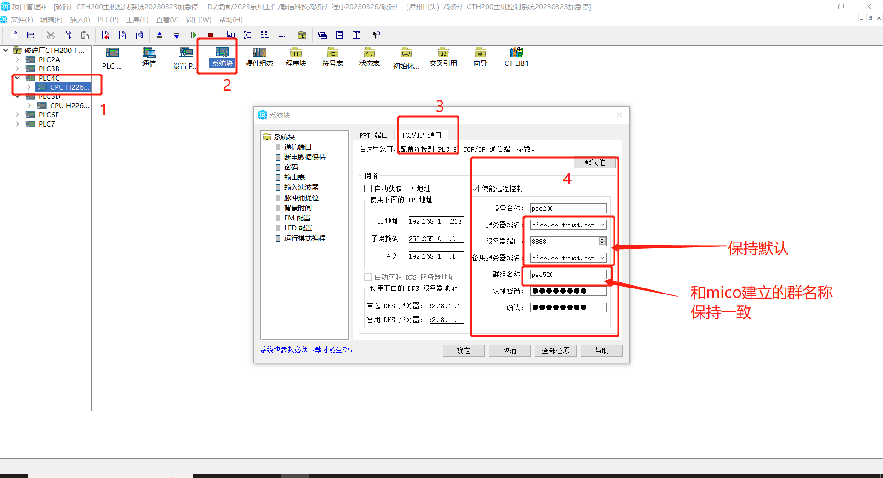Click the default-values button near the dialog's top right
The height and width of the screenshot is (478, 883).
[x=595, y=163]
